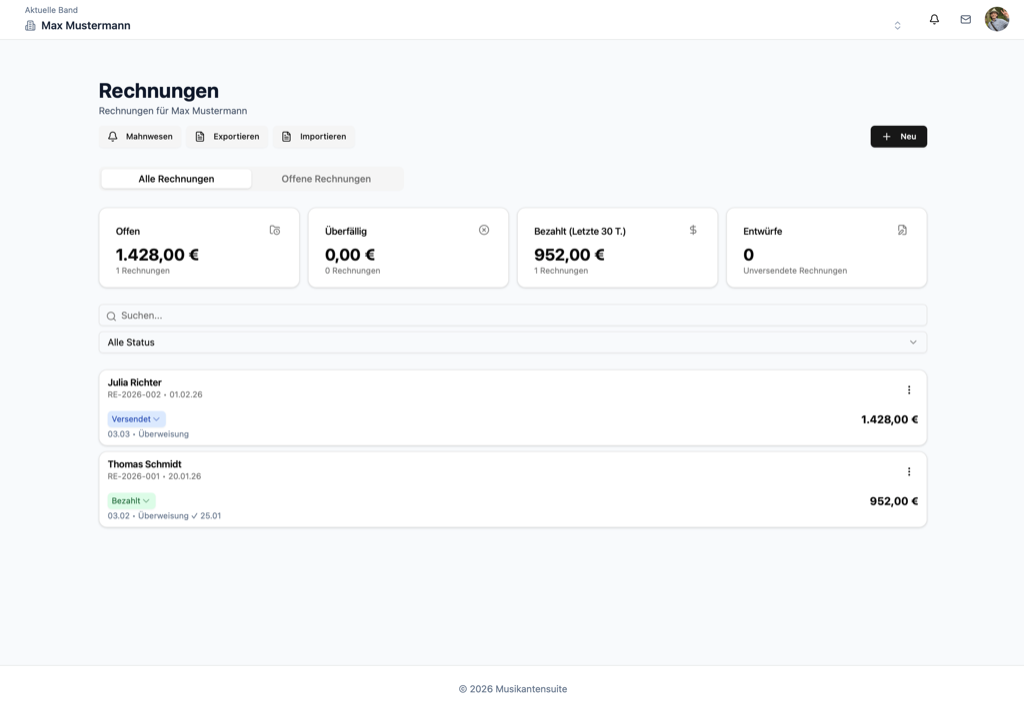1024x709 pixels.
Task: Click the 952,00 € amount on Thomas Schmidt row
Action: [894, 501]
